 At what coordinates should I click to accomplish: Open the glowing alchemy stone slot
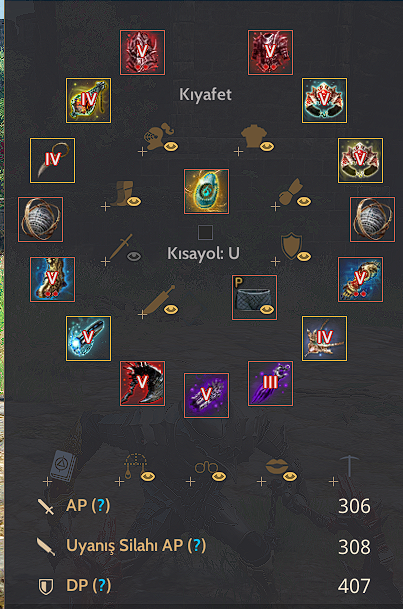click(206, 191)
